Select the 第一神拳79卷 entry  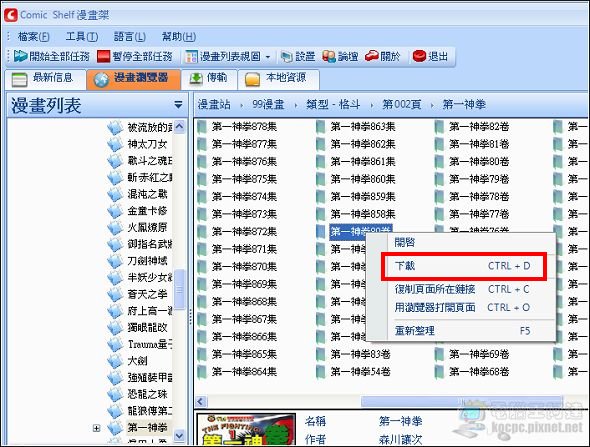point(479,179)
